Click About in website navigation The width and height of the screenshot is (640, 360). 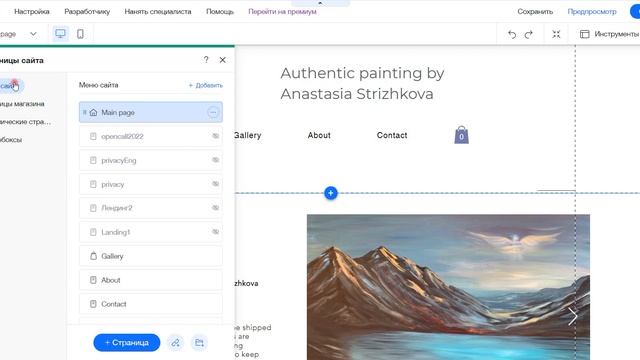(319, 135)
